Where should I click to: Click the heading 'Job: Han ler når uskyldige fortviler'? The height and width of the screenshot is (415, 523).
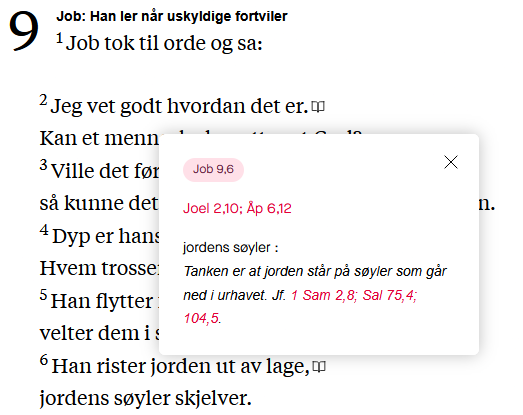(172, 16)
